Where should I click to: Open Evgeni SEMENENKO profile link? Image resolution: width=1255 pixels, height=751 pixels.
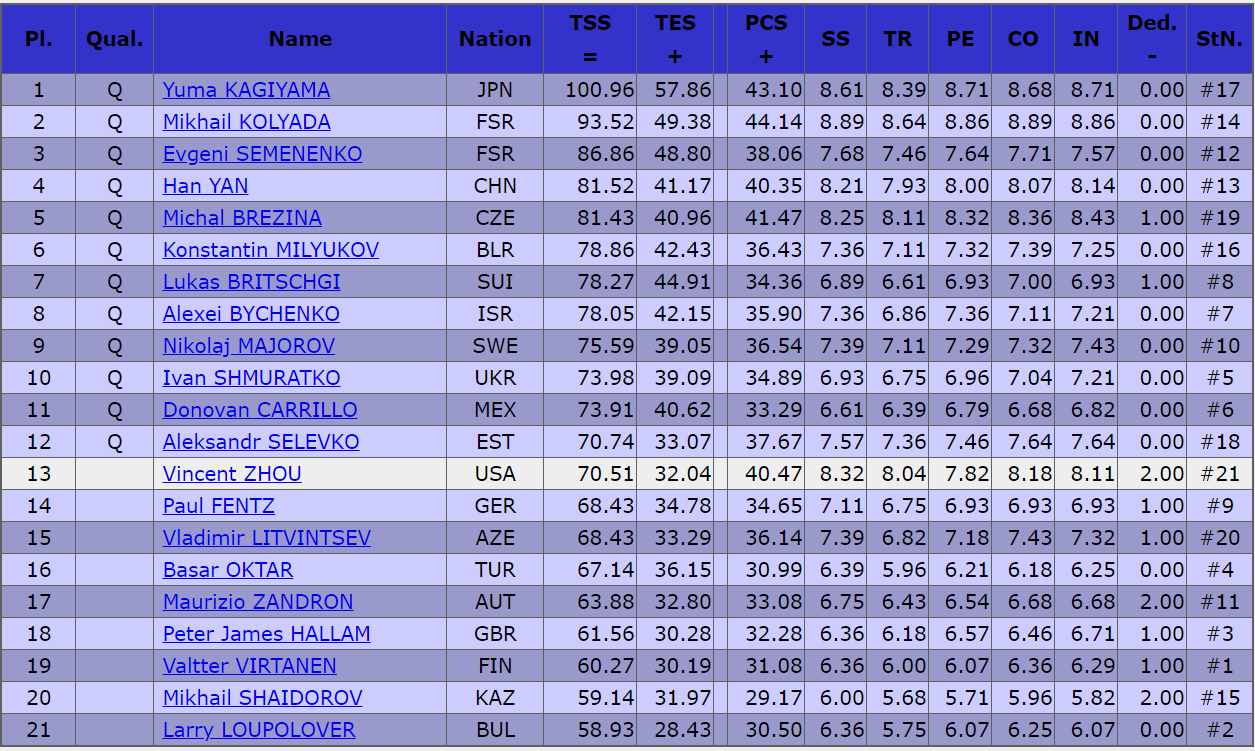(262, 154)
